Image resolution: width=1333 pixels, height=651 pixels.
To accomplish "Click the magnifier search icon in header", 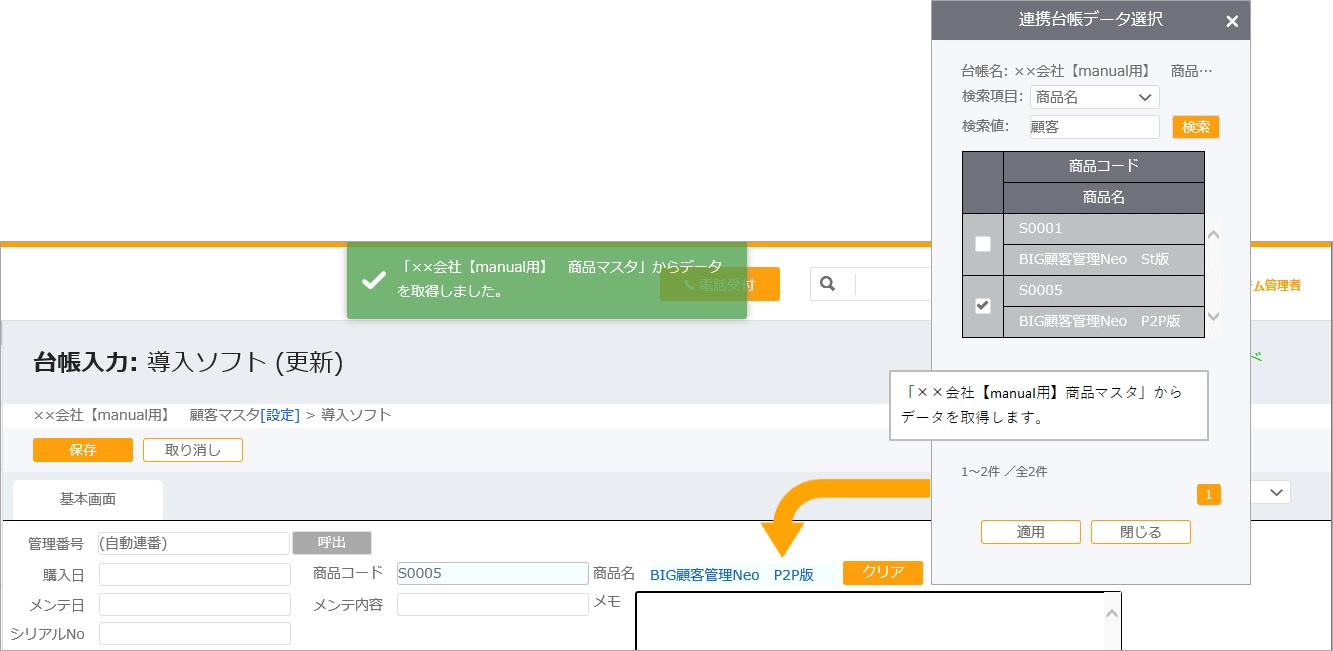I will click(827, 284).
